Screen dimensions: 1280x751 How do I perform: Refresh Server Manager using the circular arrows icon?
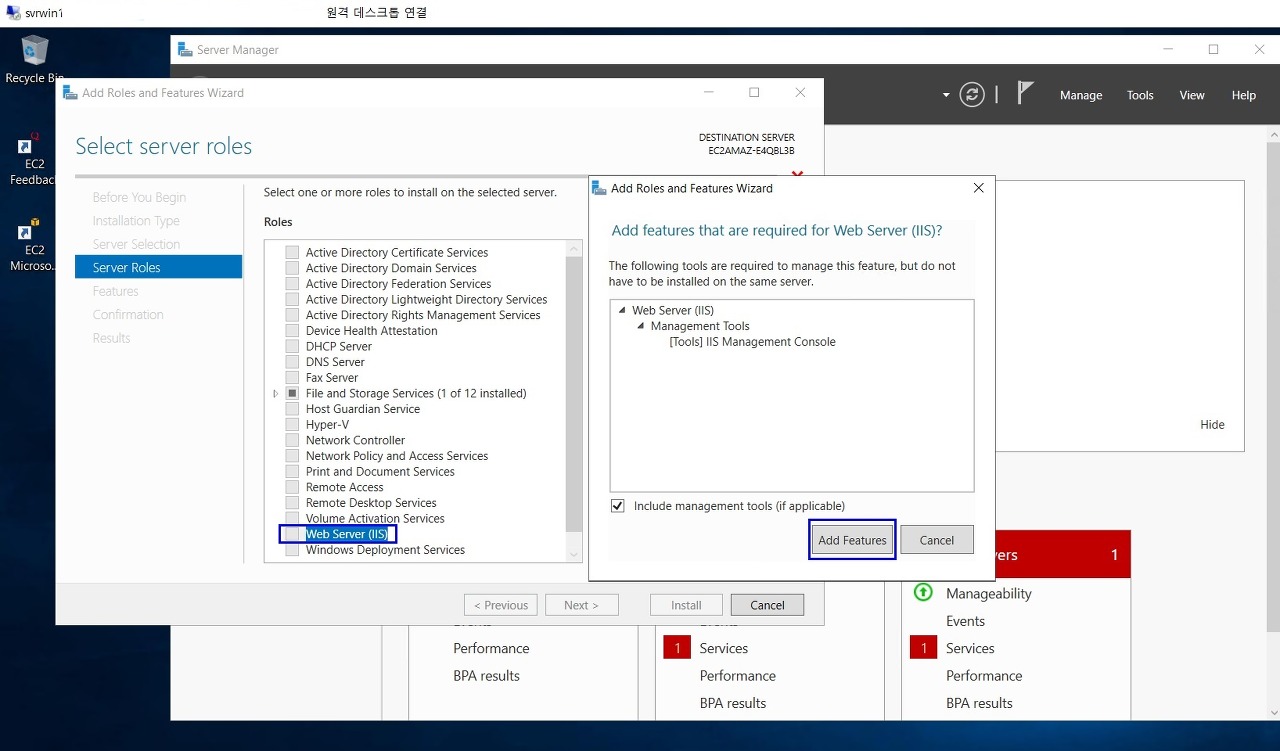[x=972, y=95]
